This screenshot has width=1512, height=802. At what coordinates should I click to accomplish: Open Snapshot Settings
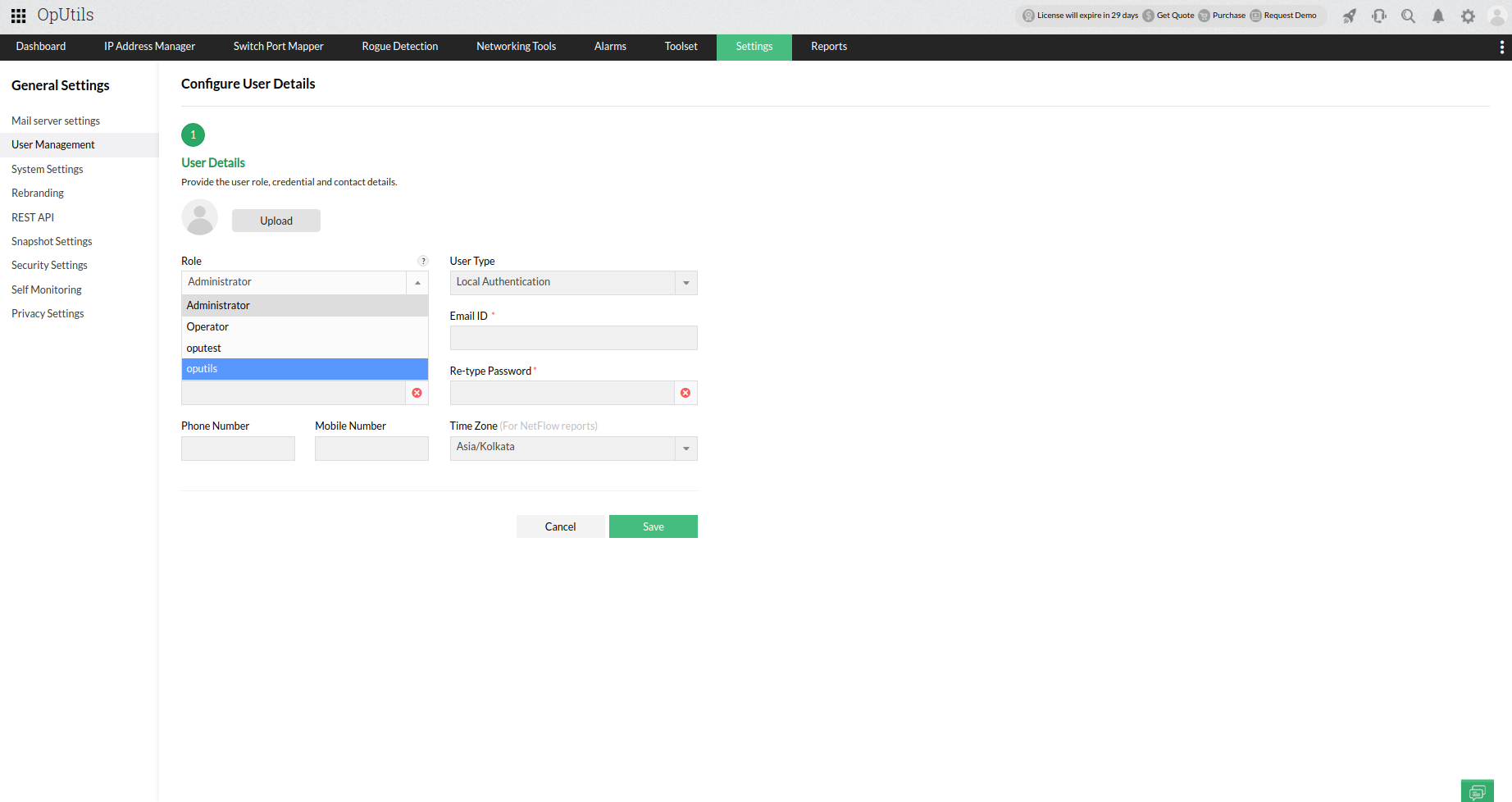coord(52,242)
